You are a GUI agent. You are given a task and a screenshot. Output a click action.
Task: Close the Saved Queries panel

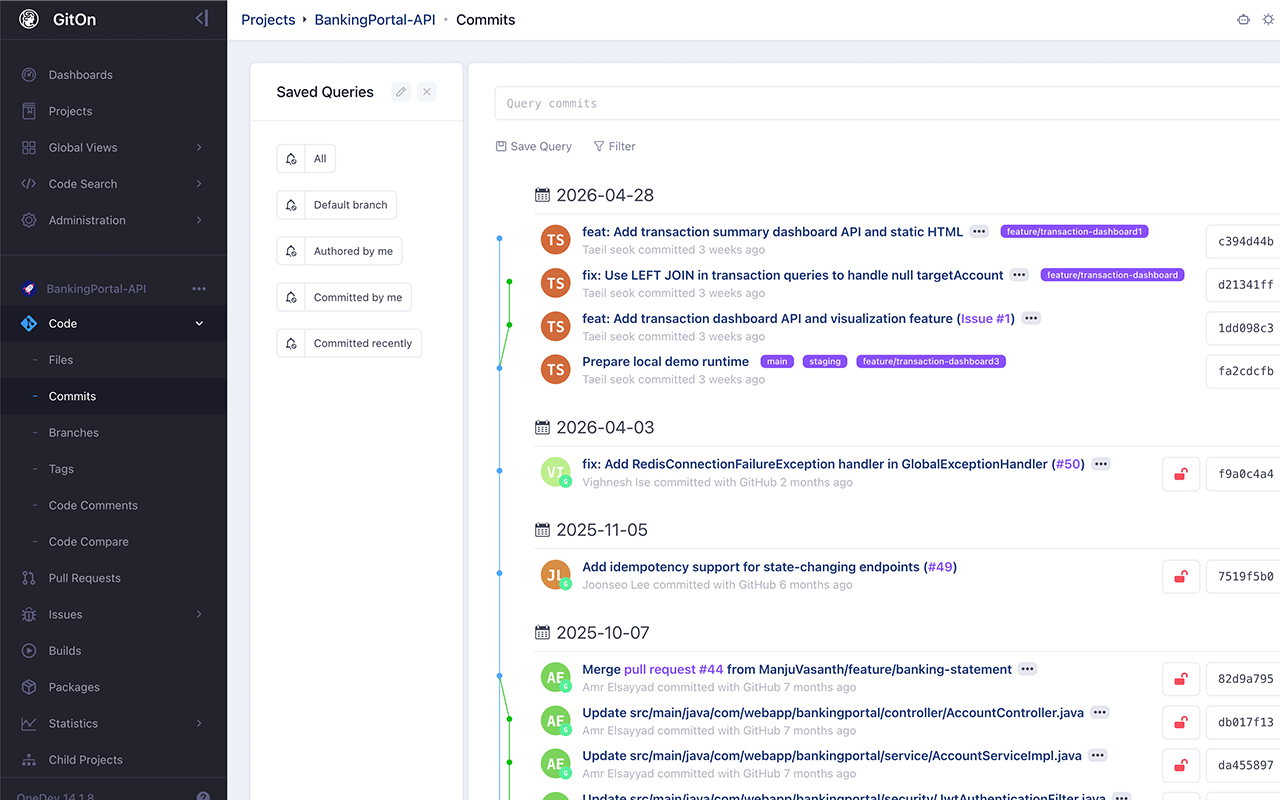tap(427, 92)
